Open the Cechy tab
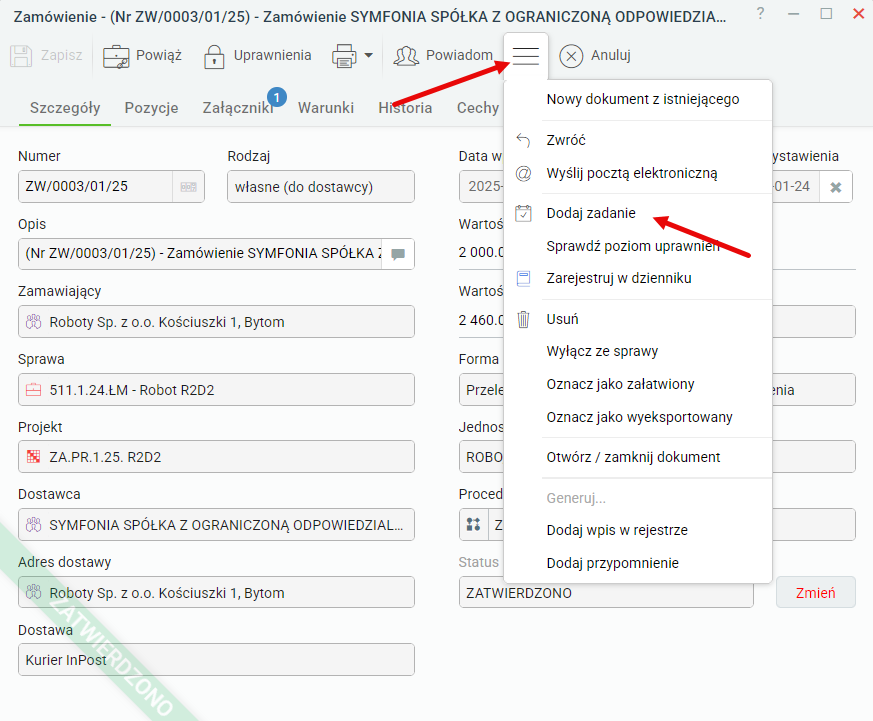The image size is (873, 721). pyautogui.click(x=478, y=108)
